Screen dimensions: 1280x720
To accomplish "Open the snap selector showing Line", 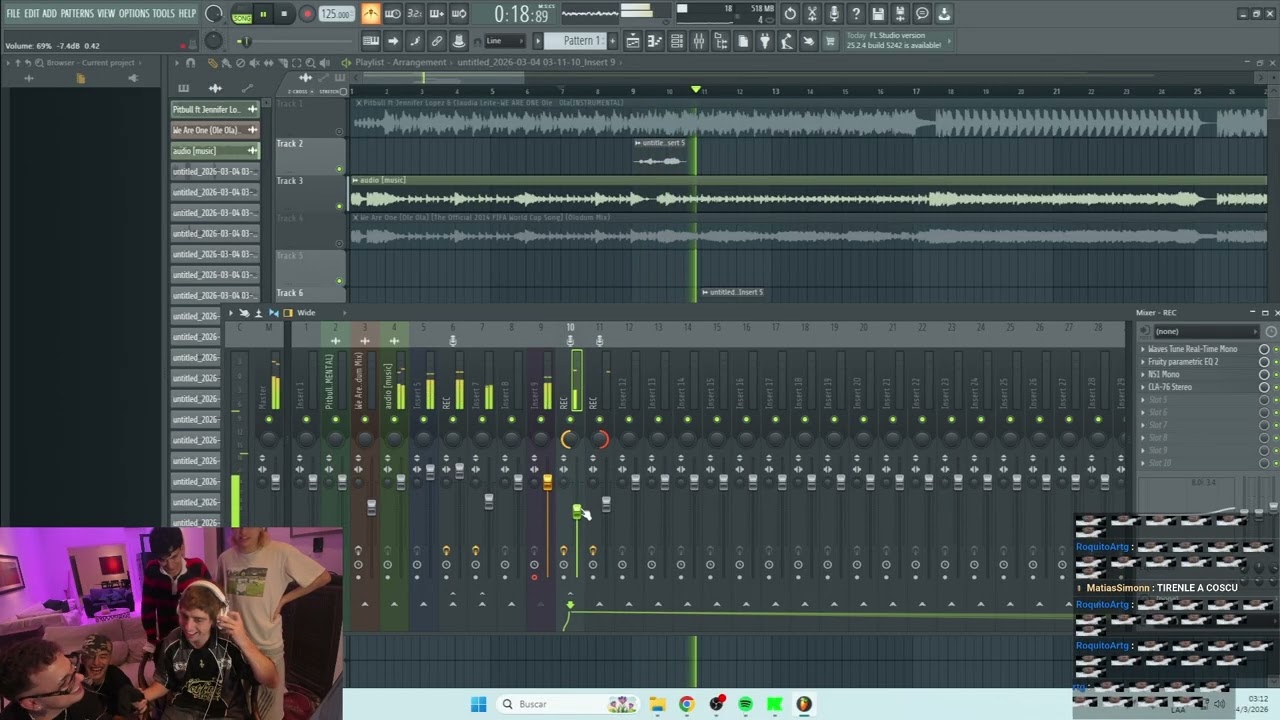I will pyautogui.click(x=504, y=41).
